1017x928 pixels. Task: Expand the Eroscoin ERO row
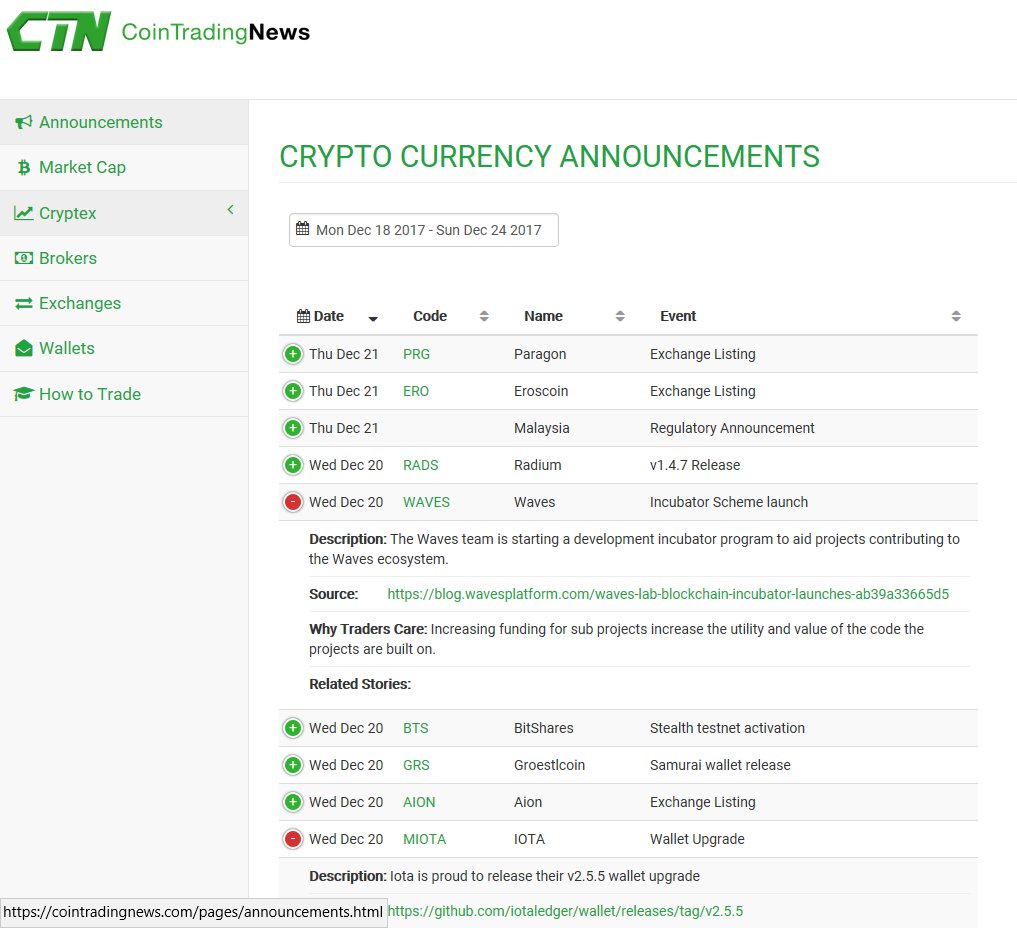(293, 391)
